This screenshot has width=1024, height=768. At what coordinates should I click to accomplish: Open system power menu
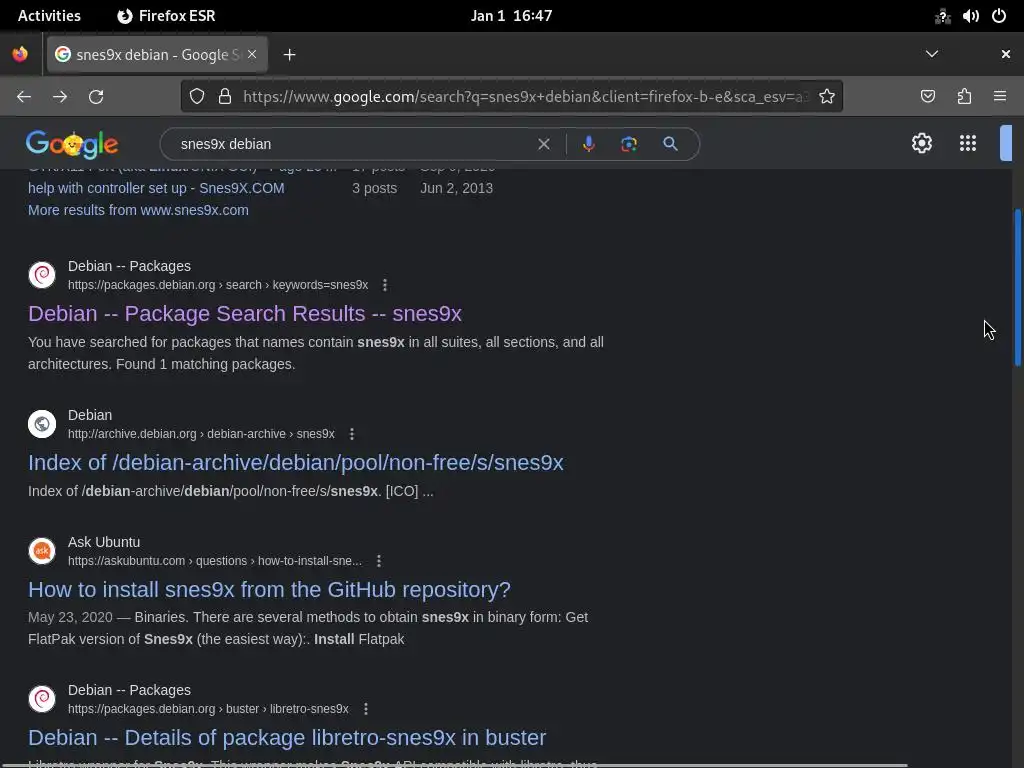999,16
